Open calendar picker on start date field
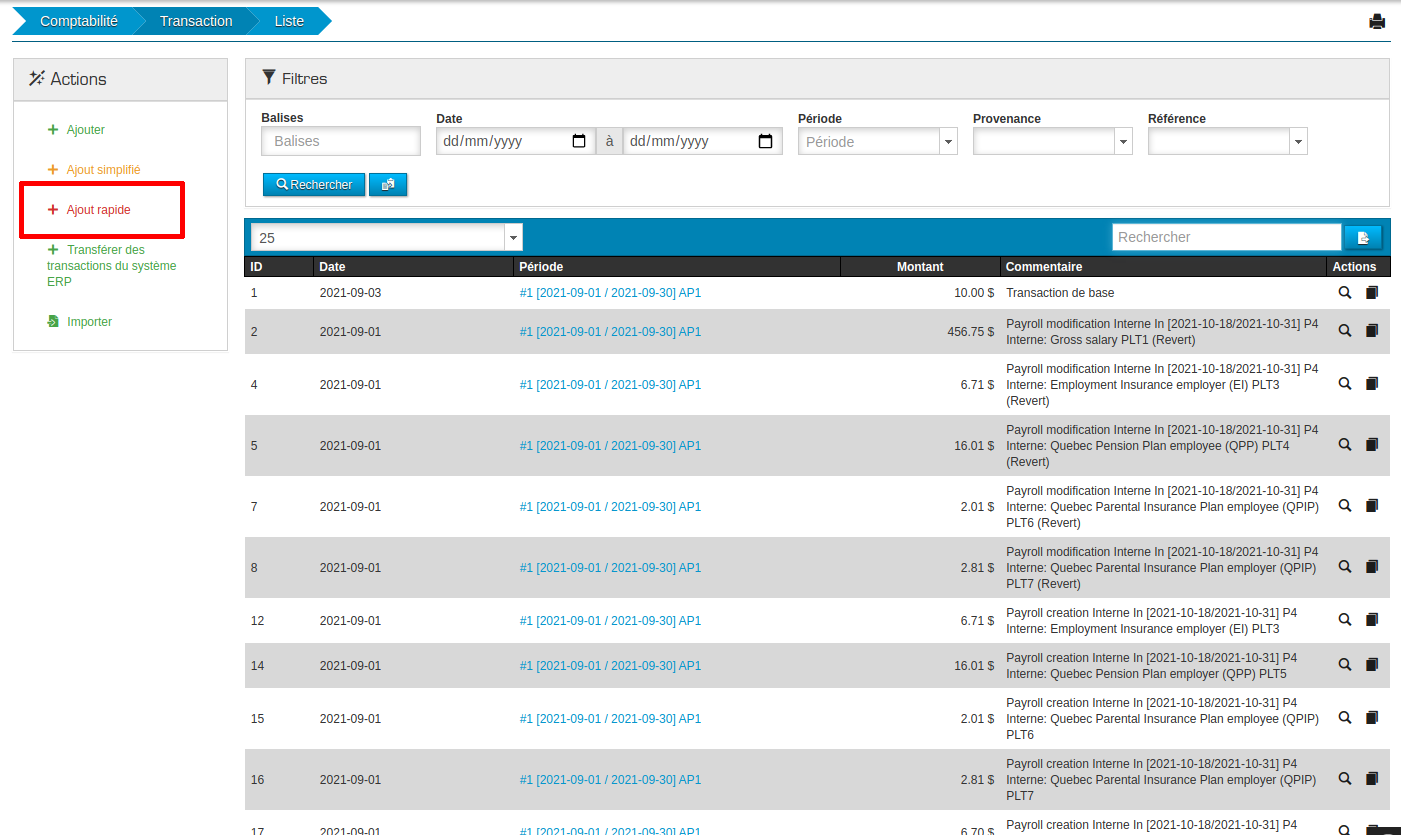Viewport: 1401px width, 835px height. tap(579, 141)
